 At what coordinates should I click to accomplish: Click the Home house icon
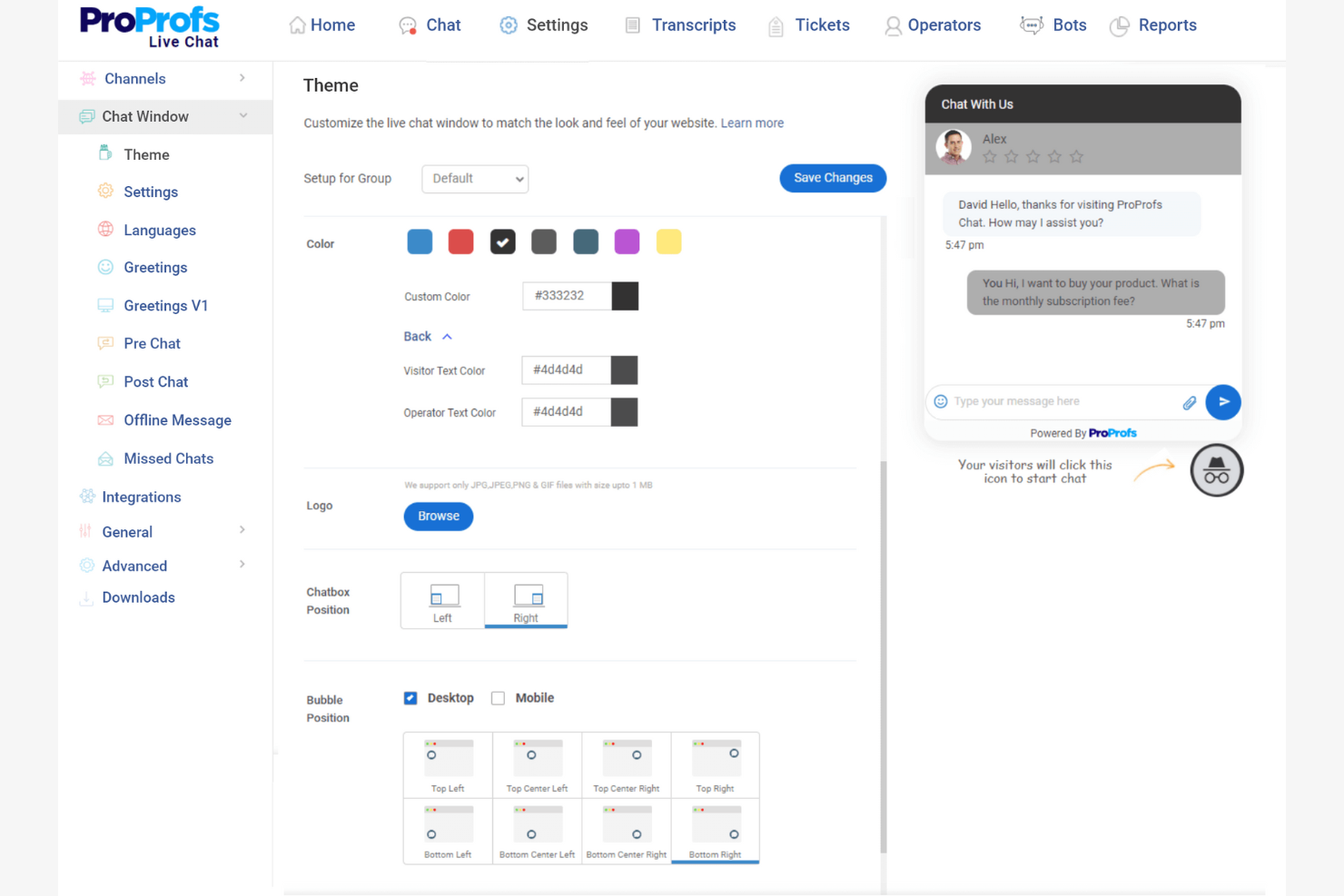tap(297, 25)
